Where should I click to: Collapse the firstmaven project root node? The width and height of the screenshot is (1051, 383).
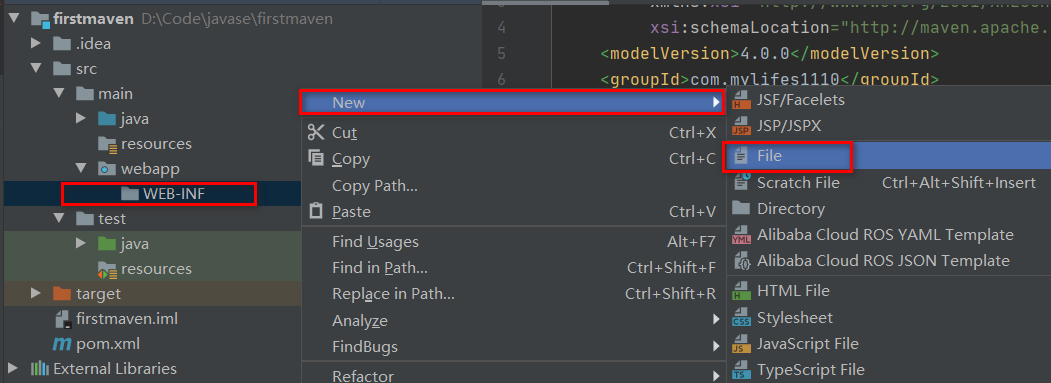(x=13, y=19)
